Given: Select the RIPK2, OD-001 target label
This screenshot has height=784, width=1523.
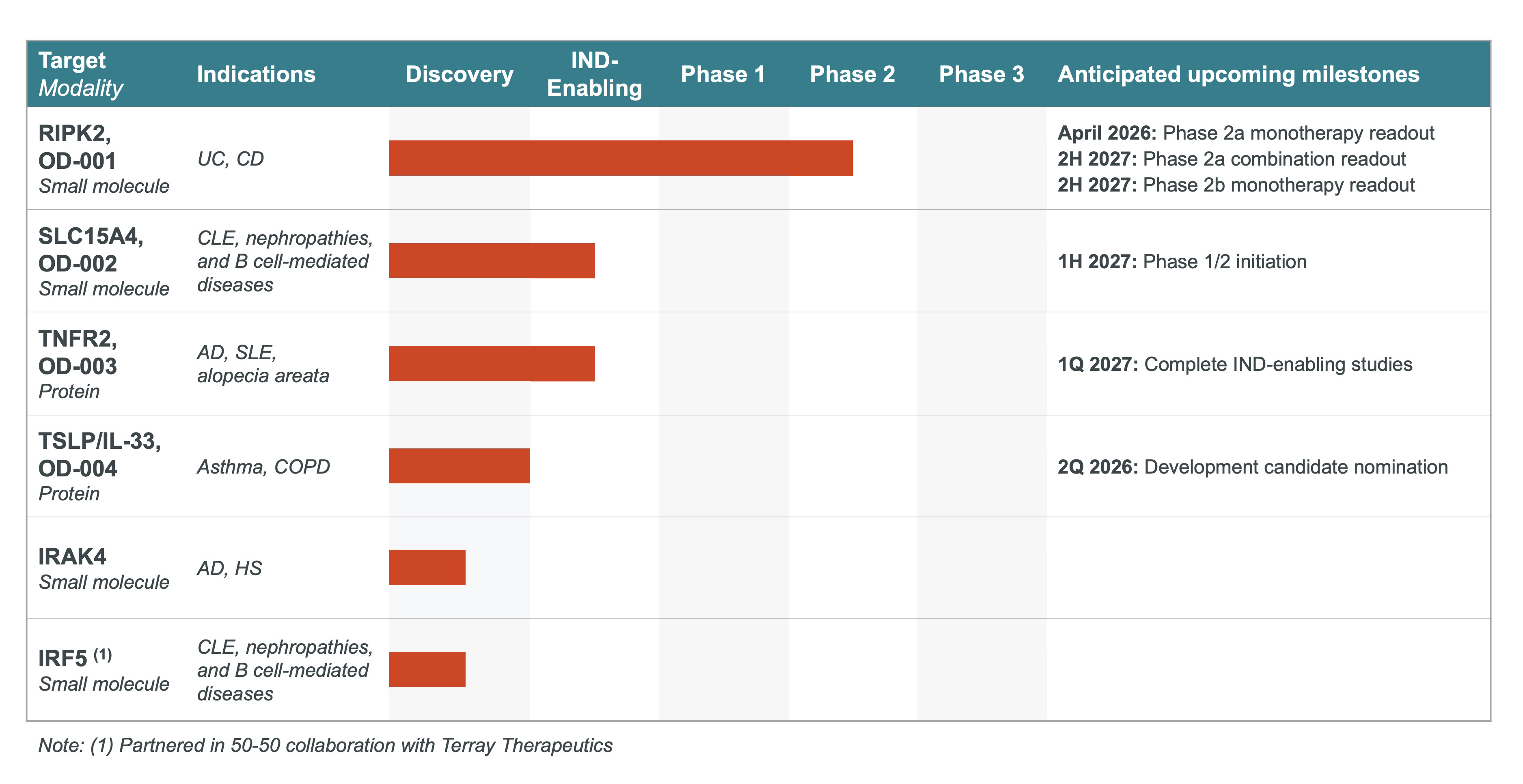Looking at the screenshot, I should 77,146.
